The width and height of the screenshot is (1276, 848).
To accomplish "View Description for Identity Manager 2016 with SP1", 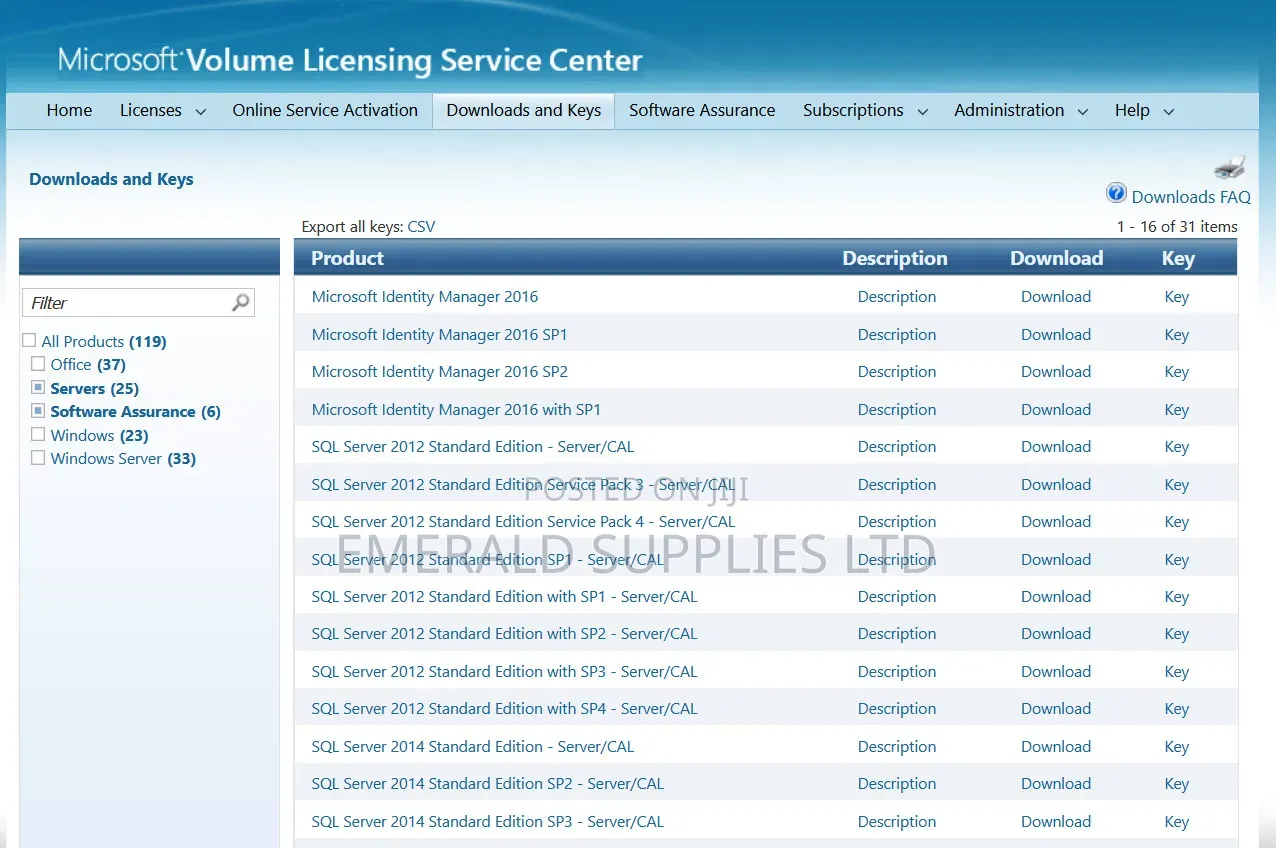I will [x=897, y=409].
